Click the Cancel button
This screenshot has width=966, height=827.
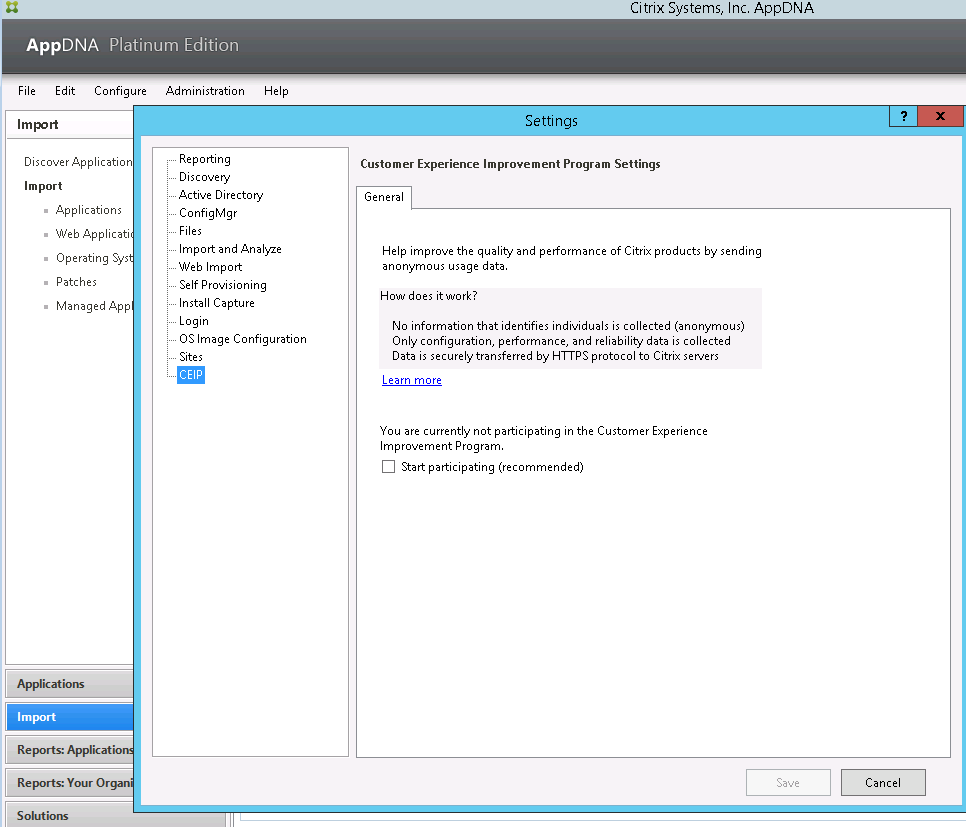(x=882, y=783)
